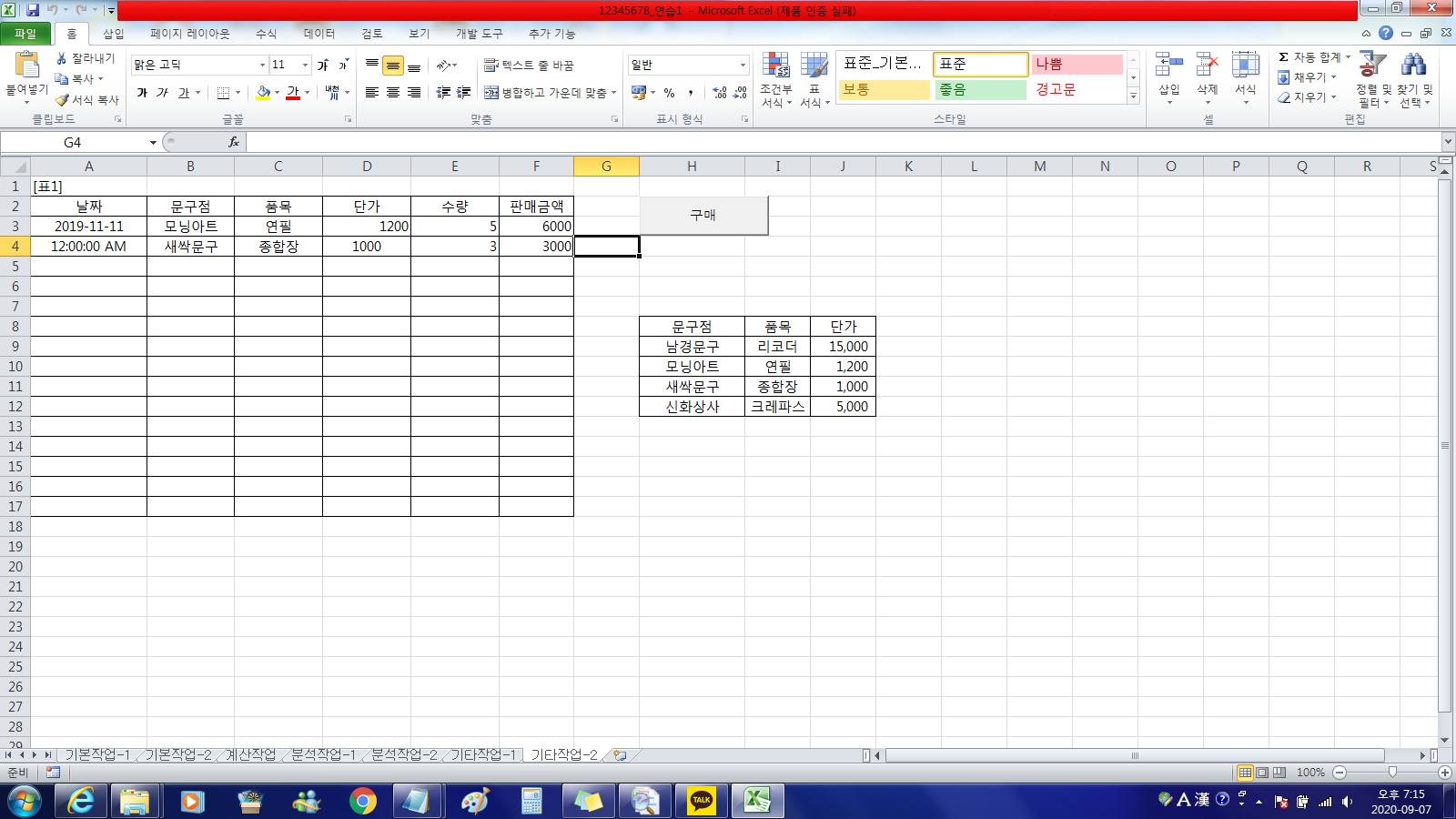Open the 삽입 (Insert) ribbon tab
The height and width of the screenshot is (819, 1456).
(x=113, y=34)
